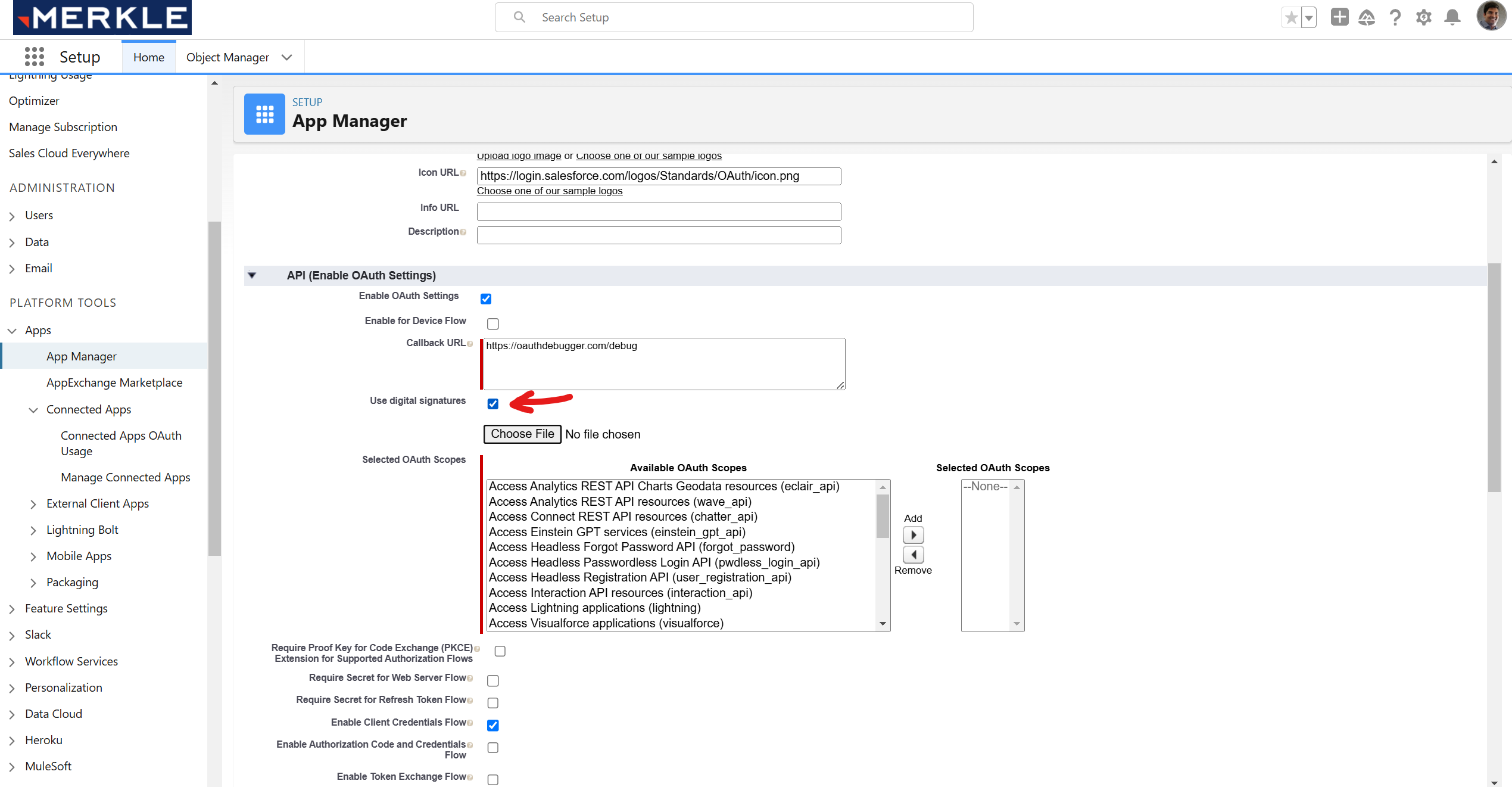Check Require Secret for Refresh Token Flow
The image size is (1512, 787).
click(493, 703)
